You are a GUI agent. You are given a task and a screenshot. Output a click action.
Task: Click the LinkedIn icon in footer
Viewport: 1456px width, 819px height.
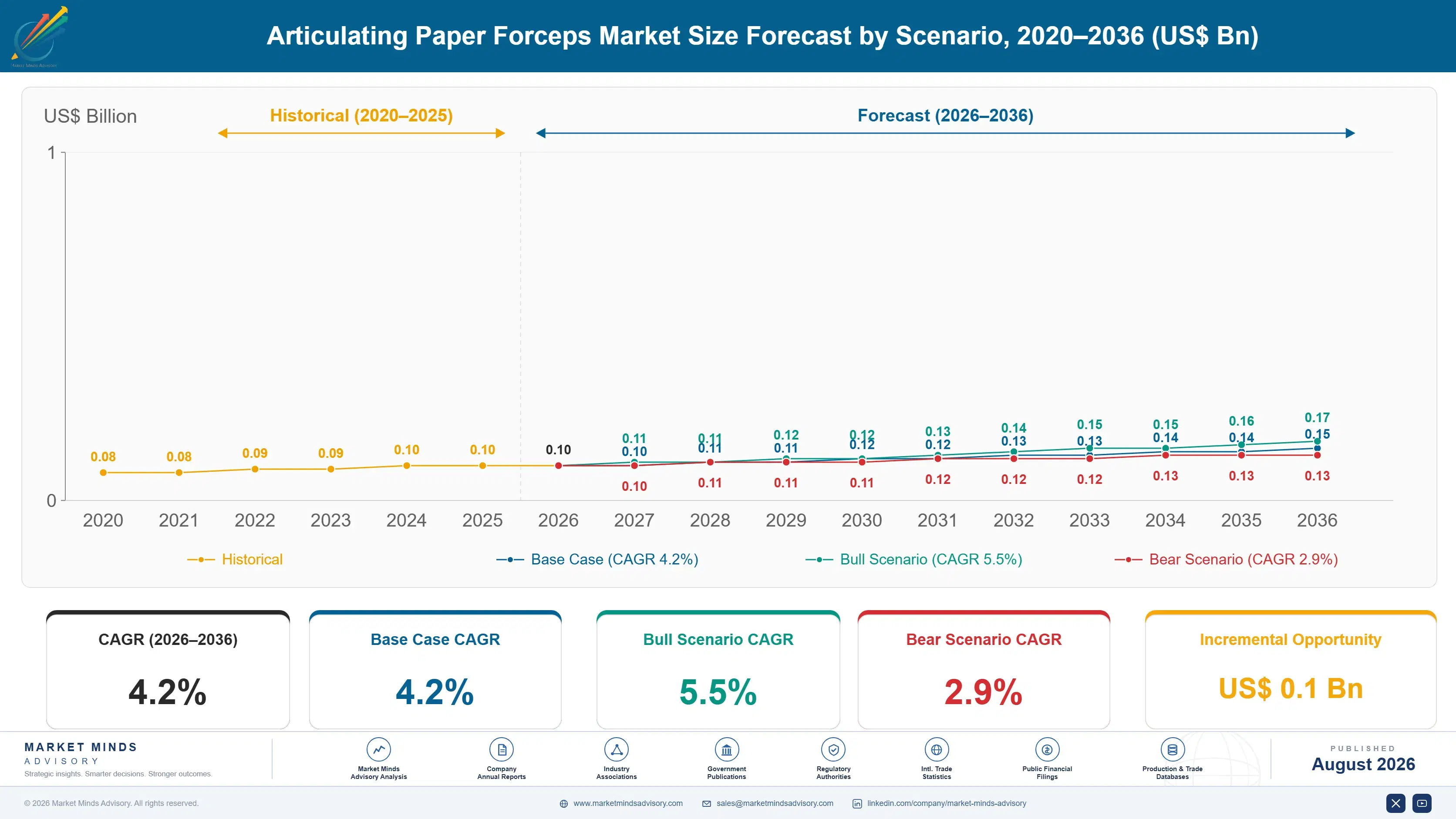(x=857, y=804)
